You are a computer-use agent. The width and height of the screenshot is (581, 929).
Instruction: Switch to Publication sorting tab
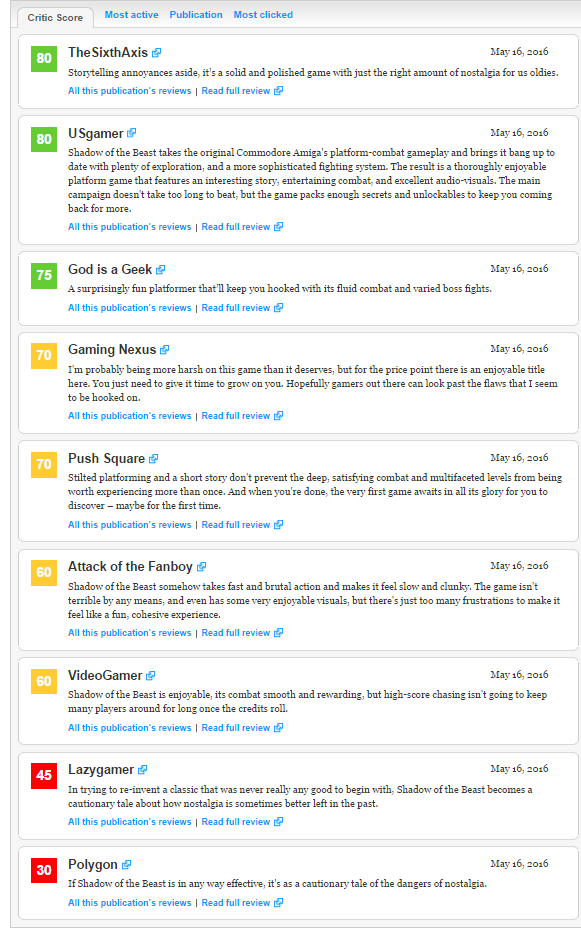coord(196,15)
